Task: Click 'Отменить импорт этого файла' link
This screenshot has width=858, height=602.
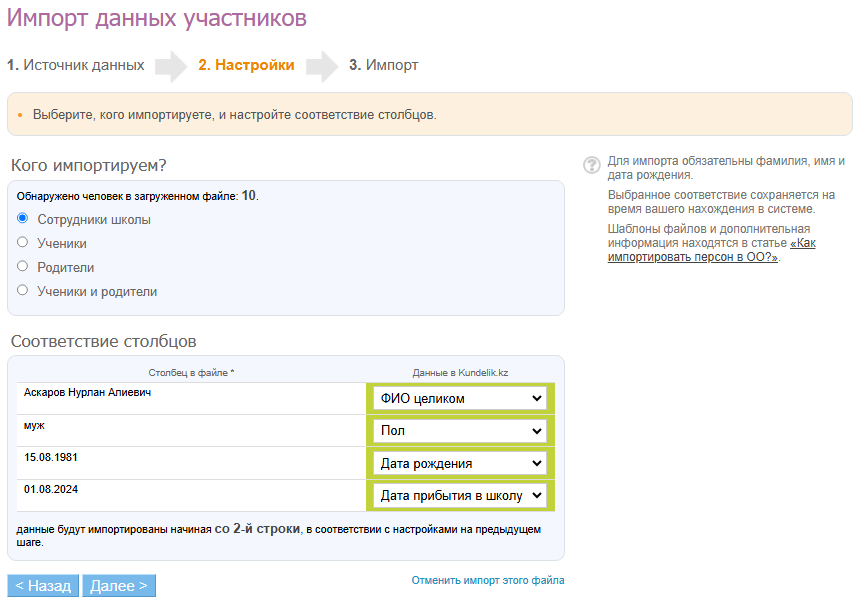Action: click(x=487, y=580)
